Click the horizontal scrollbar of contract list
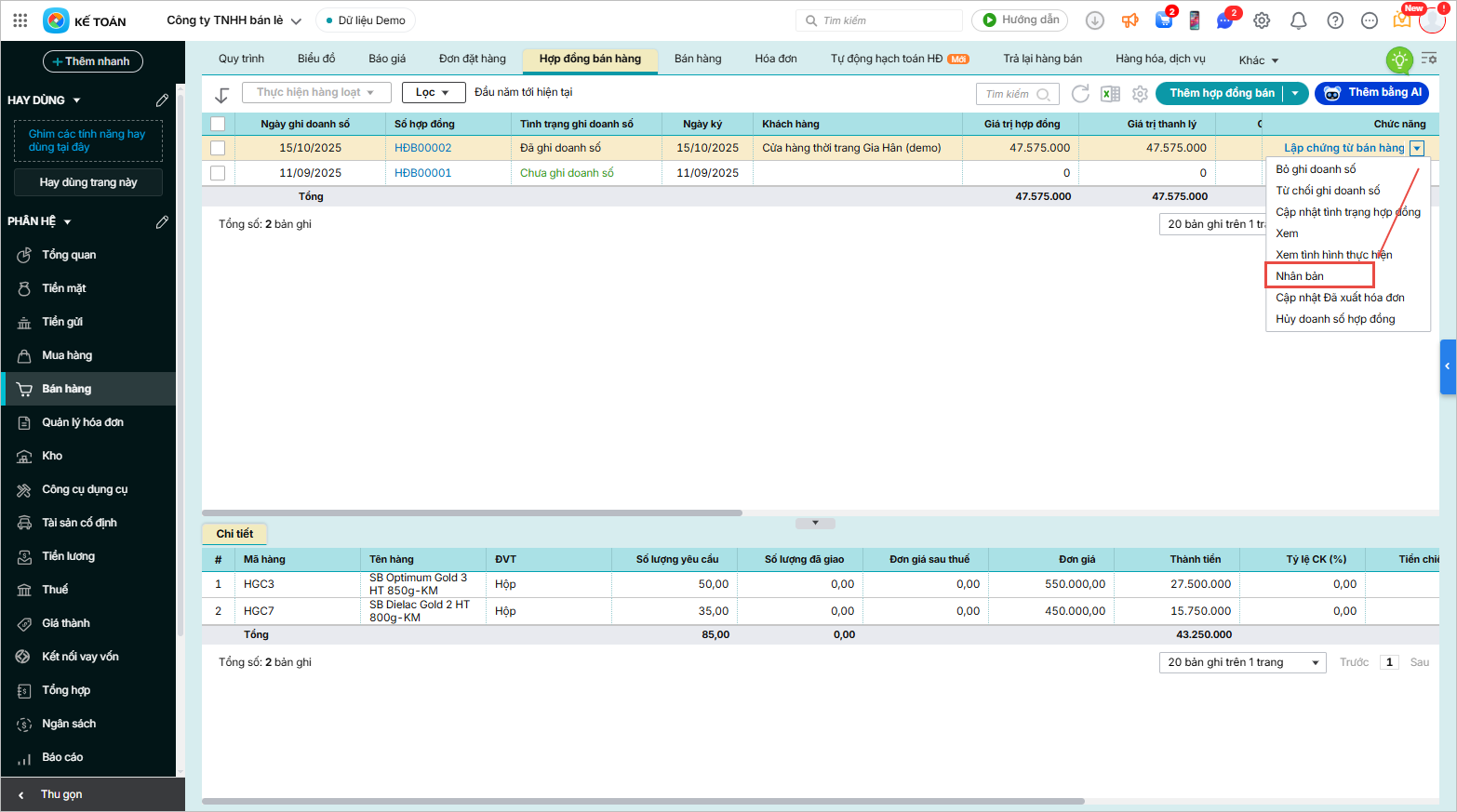1457x812 pixels. tap(473, 512)
